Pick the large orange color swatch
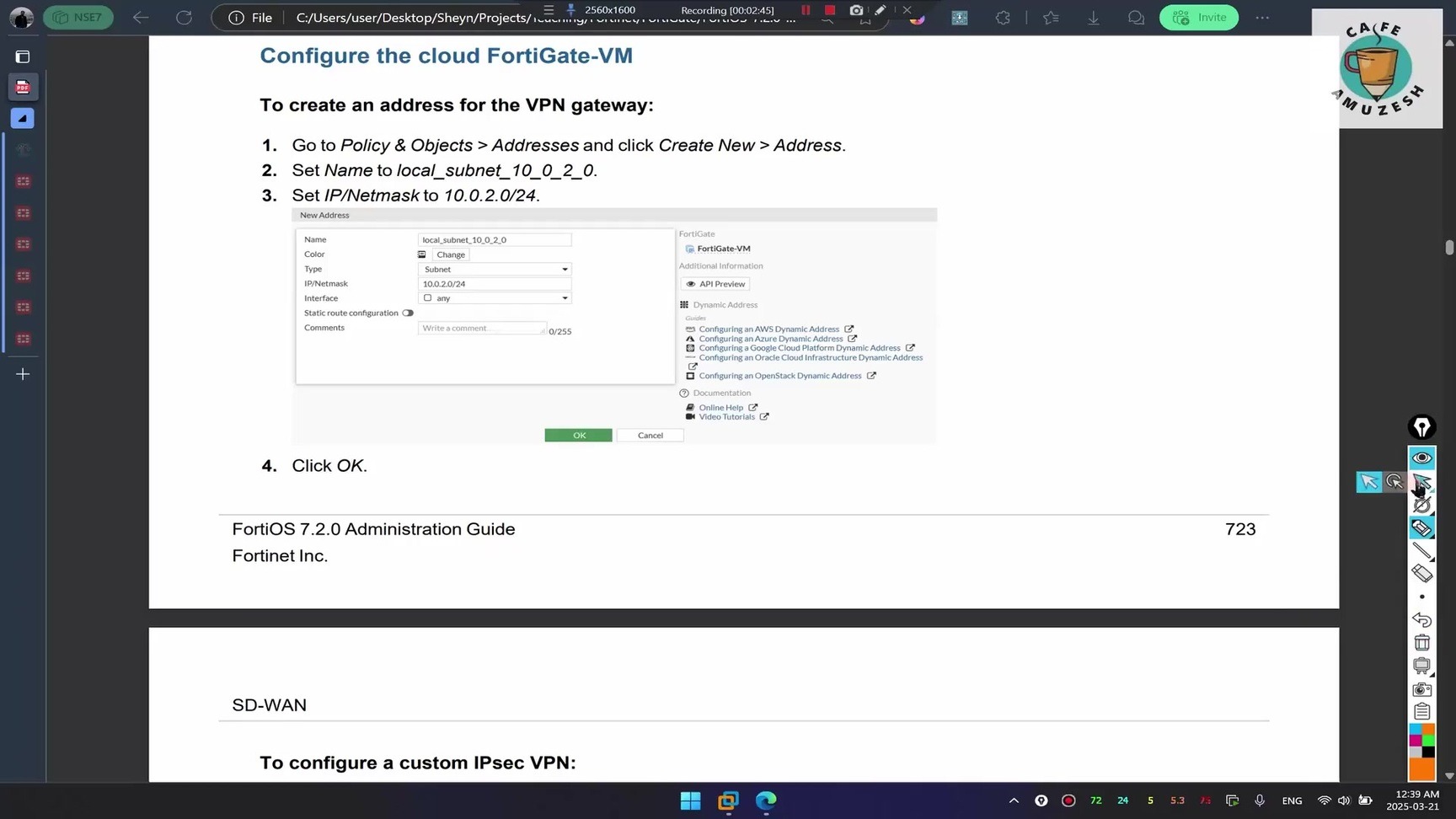 click(x=1422, y=769)
